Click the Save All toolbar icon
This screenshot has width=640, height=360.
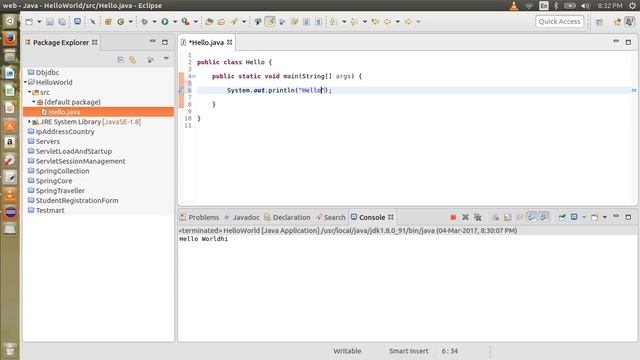pos(62,22)
